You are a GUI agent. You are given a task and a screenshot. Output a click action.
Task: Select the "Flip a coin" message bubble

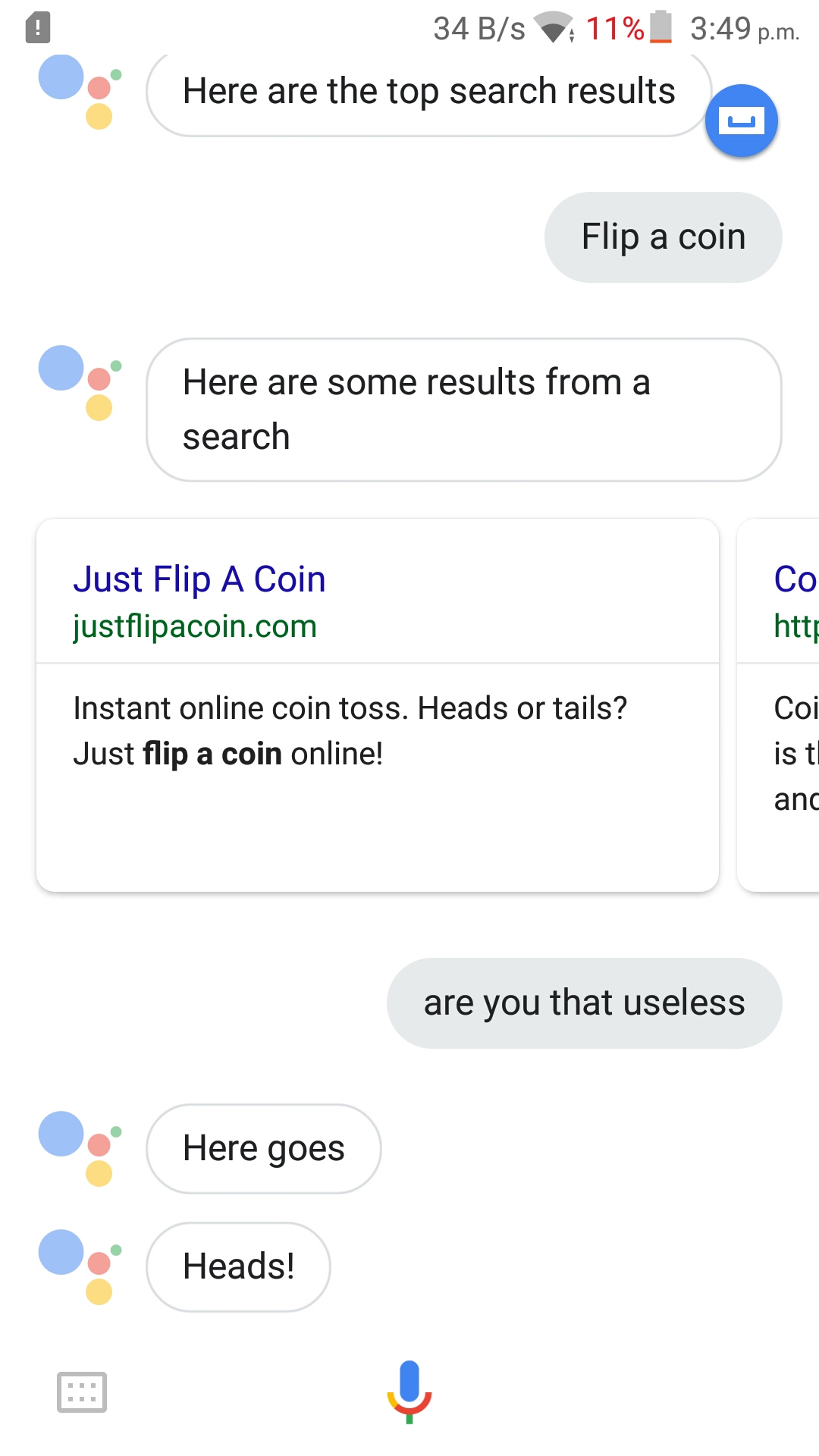(664, 237)
